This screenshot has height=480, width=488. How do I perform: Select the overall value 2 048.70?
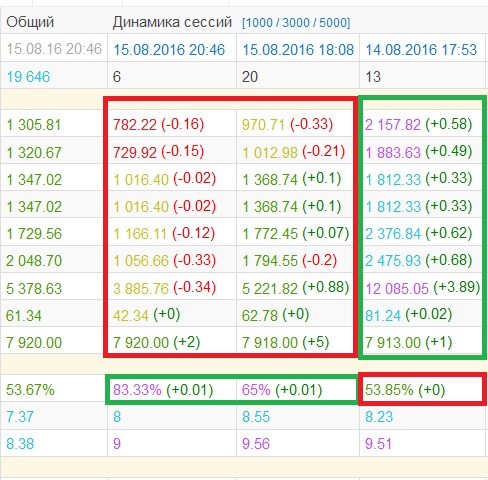34,261
